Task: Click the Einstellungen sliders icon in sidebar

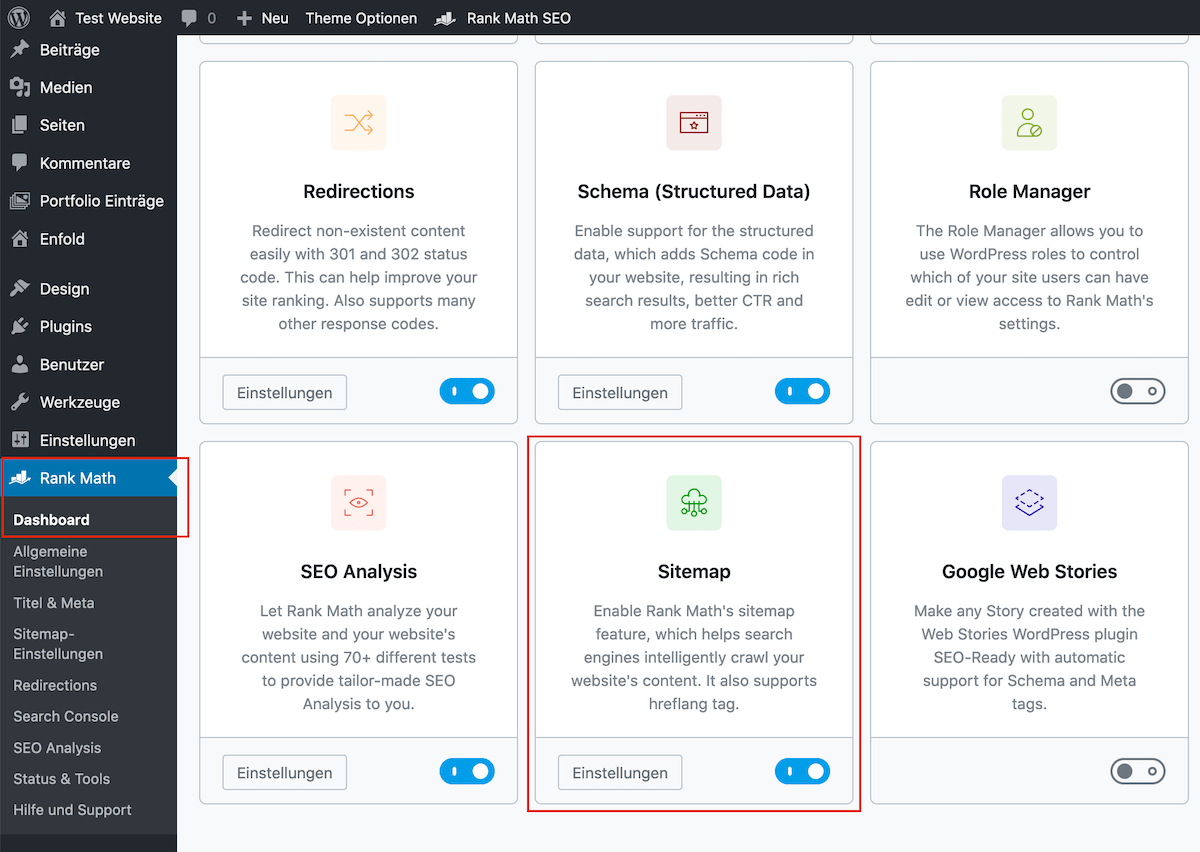Action: point(20,440)
